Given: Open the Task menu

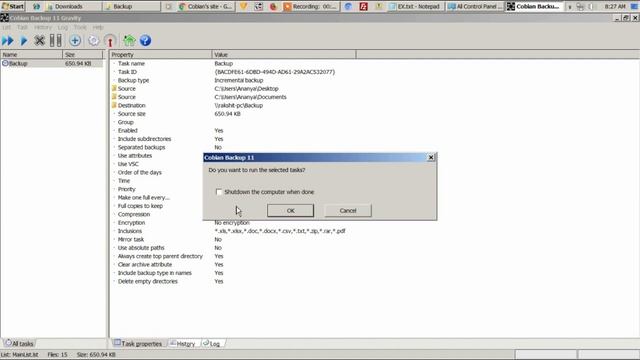Looking at the screenshot, I should [22, 27].
